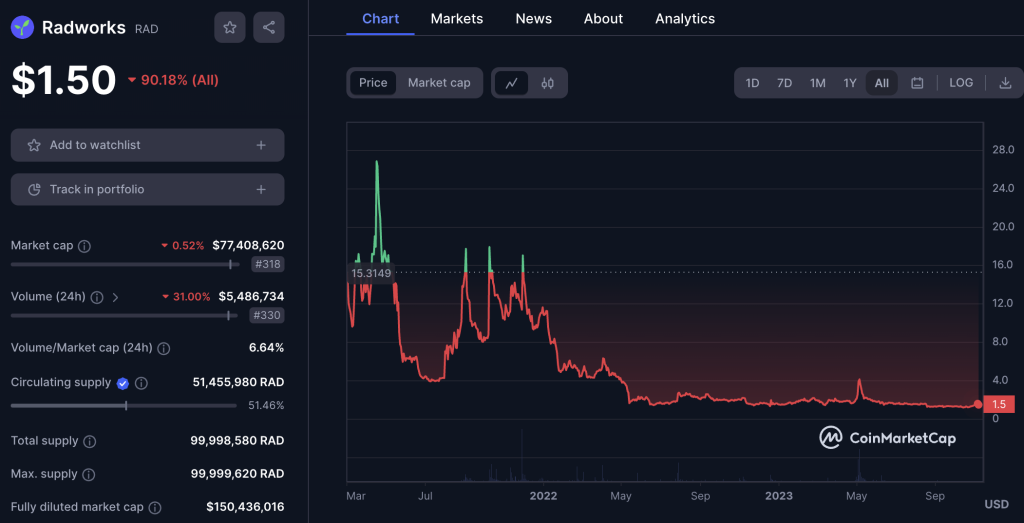
Task: Open the calendar date range picker
Action: (x=917, y=83)
